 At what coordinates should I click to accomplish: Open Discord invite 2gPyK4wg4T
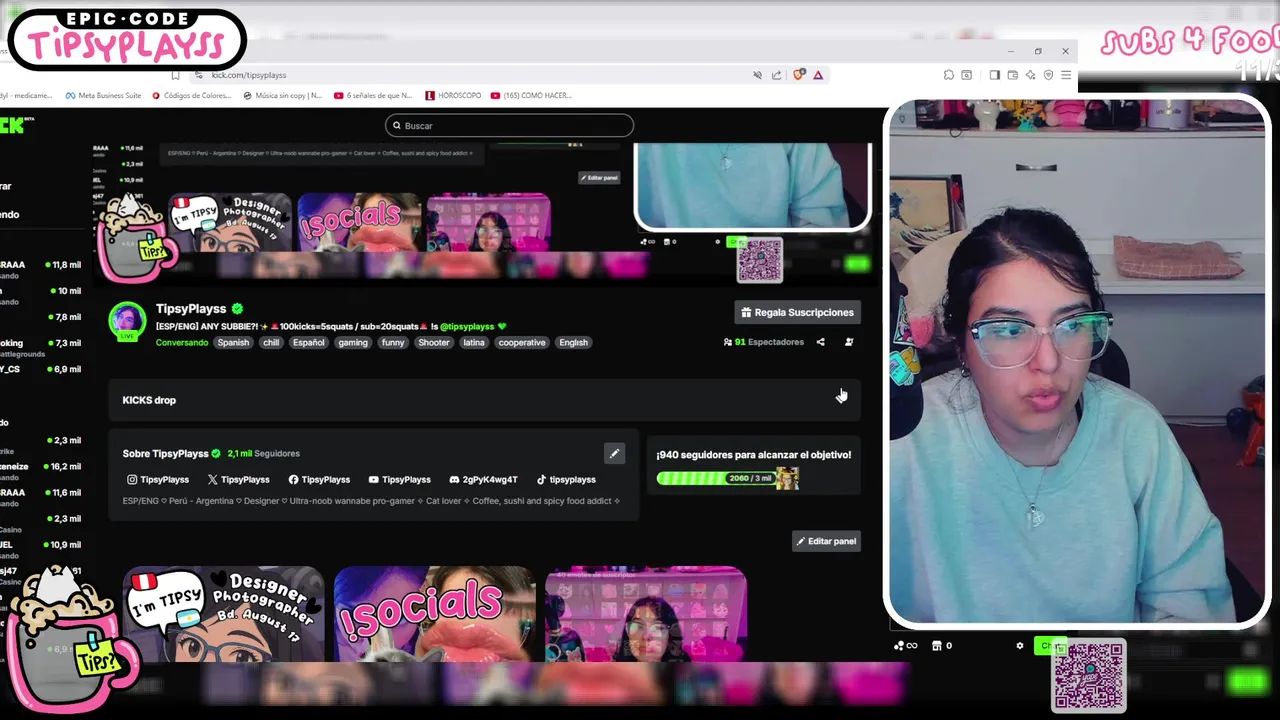(483, 480)
